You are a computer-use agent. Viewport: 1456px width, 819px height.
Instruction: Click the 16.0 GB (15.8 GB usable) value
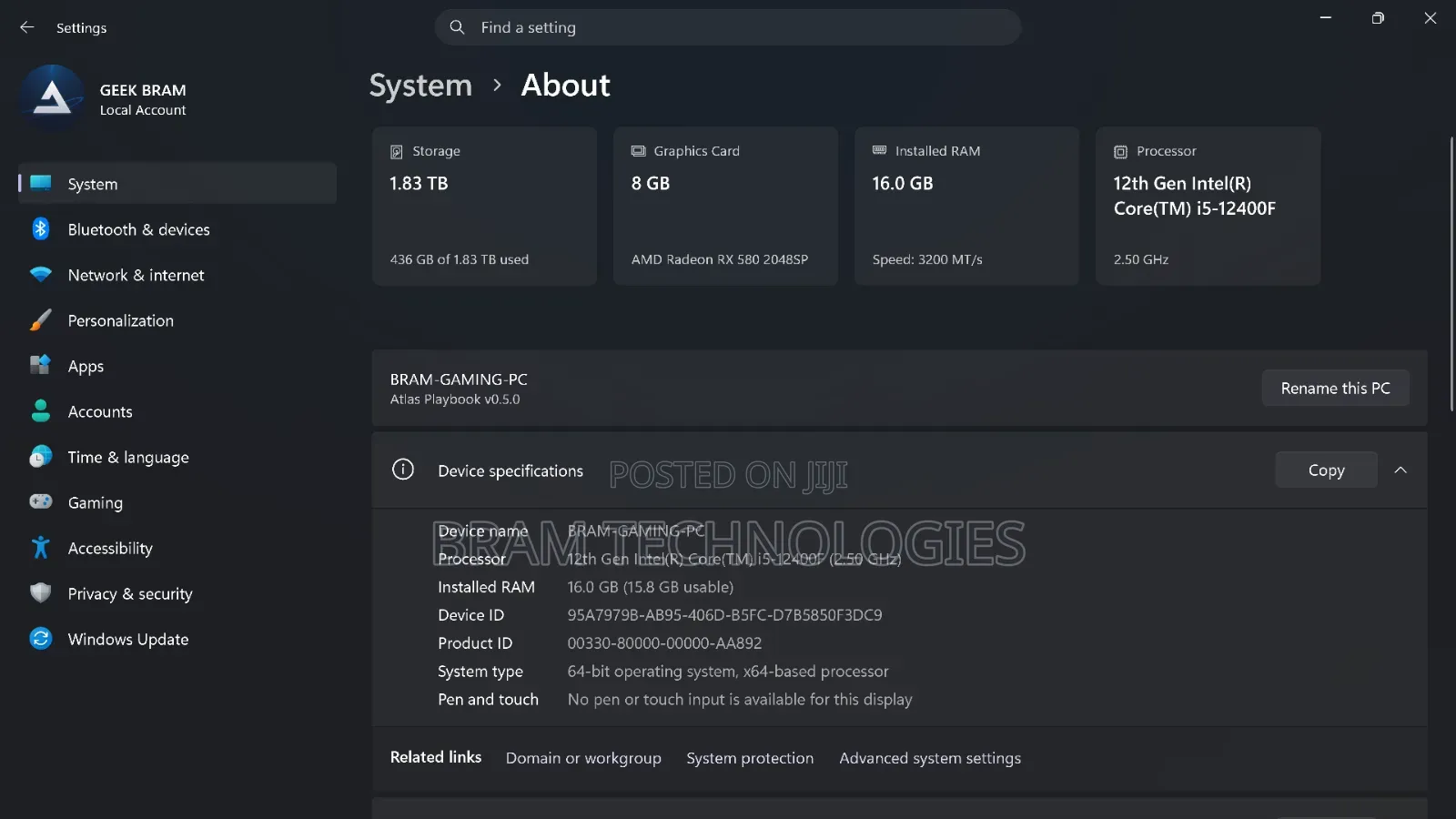(650, 587)
